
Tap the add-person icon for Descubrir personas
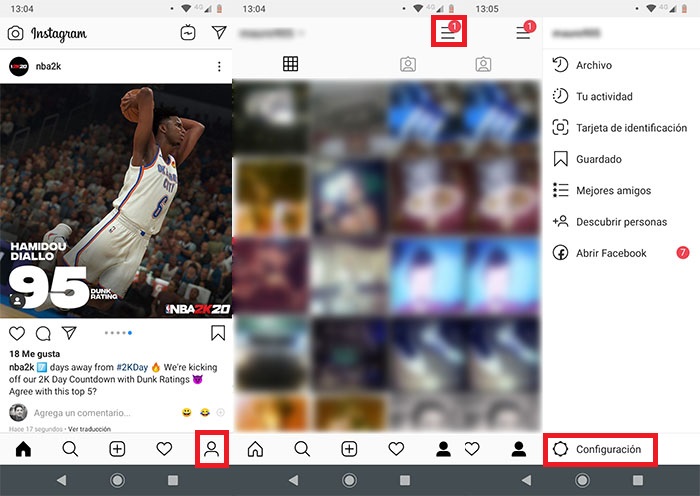pyautogui.click(x=560, y=221)
